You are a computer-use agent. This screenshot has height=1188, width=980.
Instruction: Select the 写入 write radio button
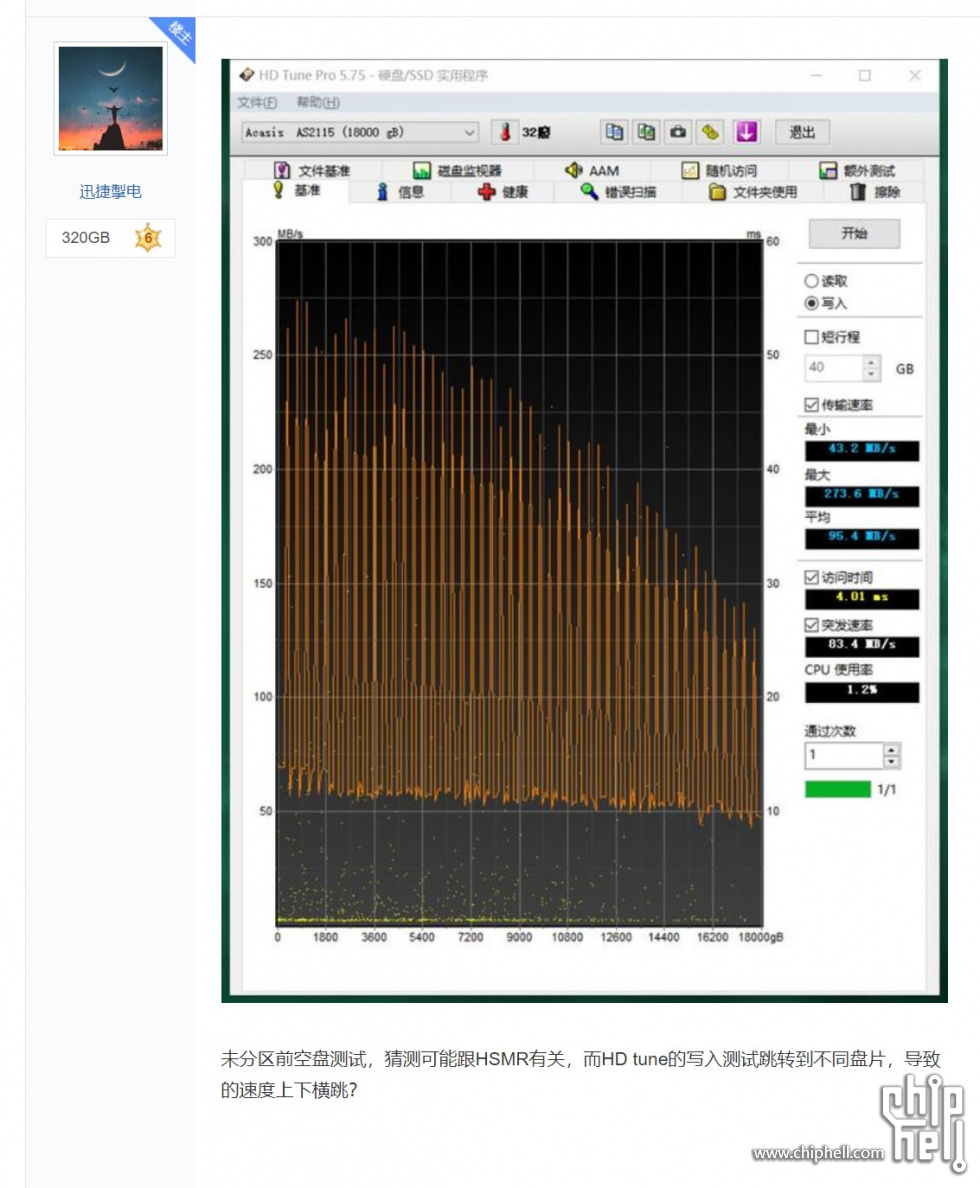click(x=812, y=303)
